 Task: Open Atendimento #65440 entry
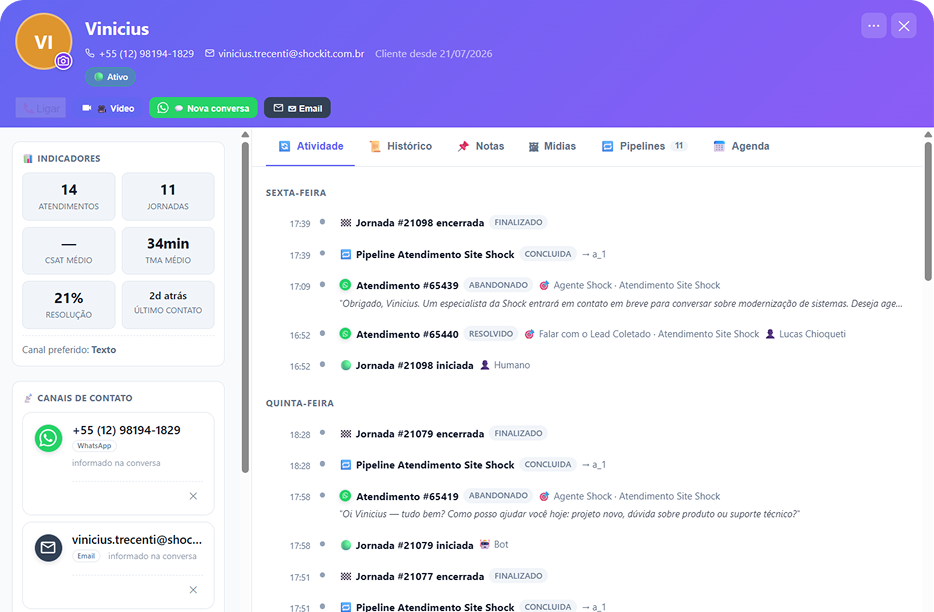[x=407, y=334]
